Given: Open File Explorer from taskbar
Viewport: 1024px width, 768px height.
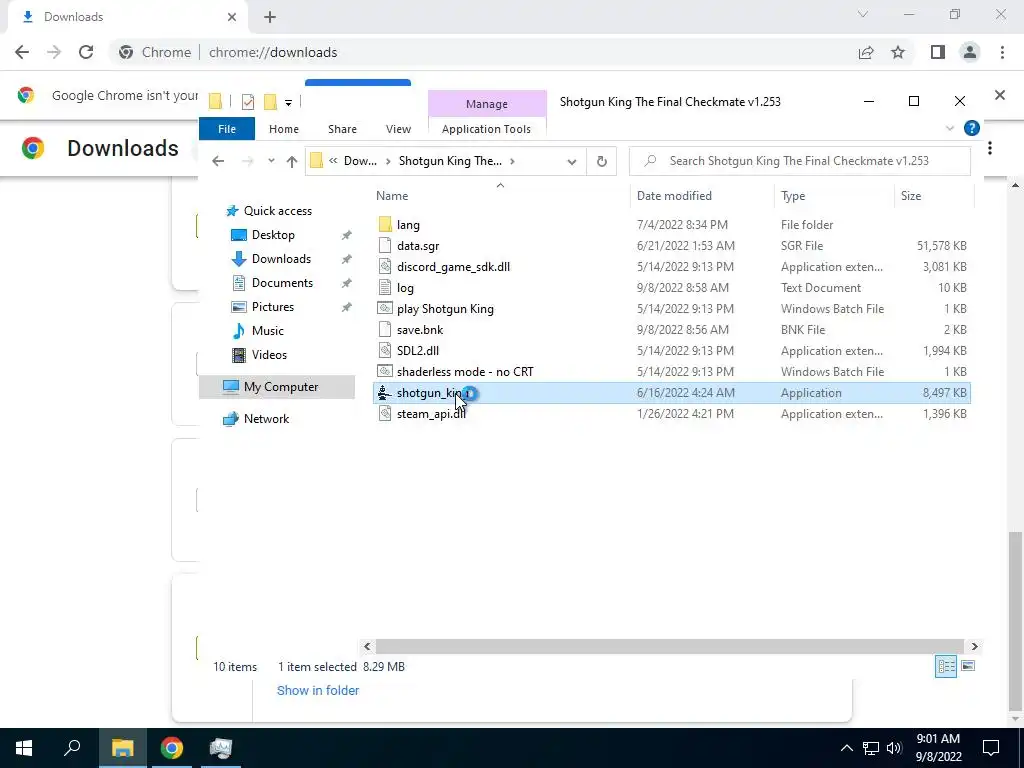Looking at the screenshot, I should tap(122, 748).
